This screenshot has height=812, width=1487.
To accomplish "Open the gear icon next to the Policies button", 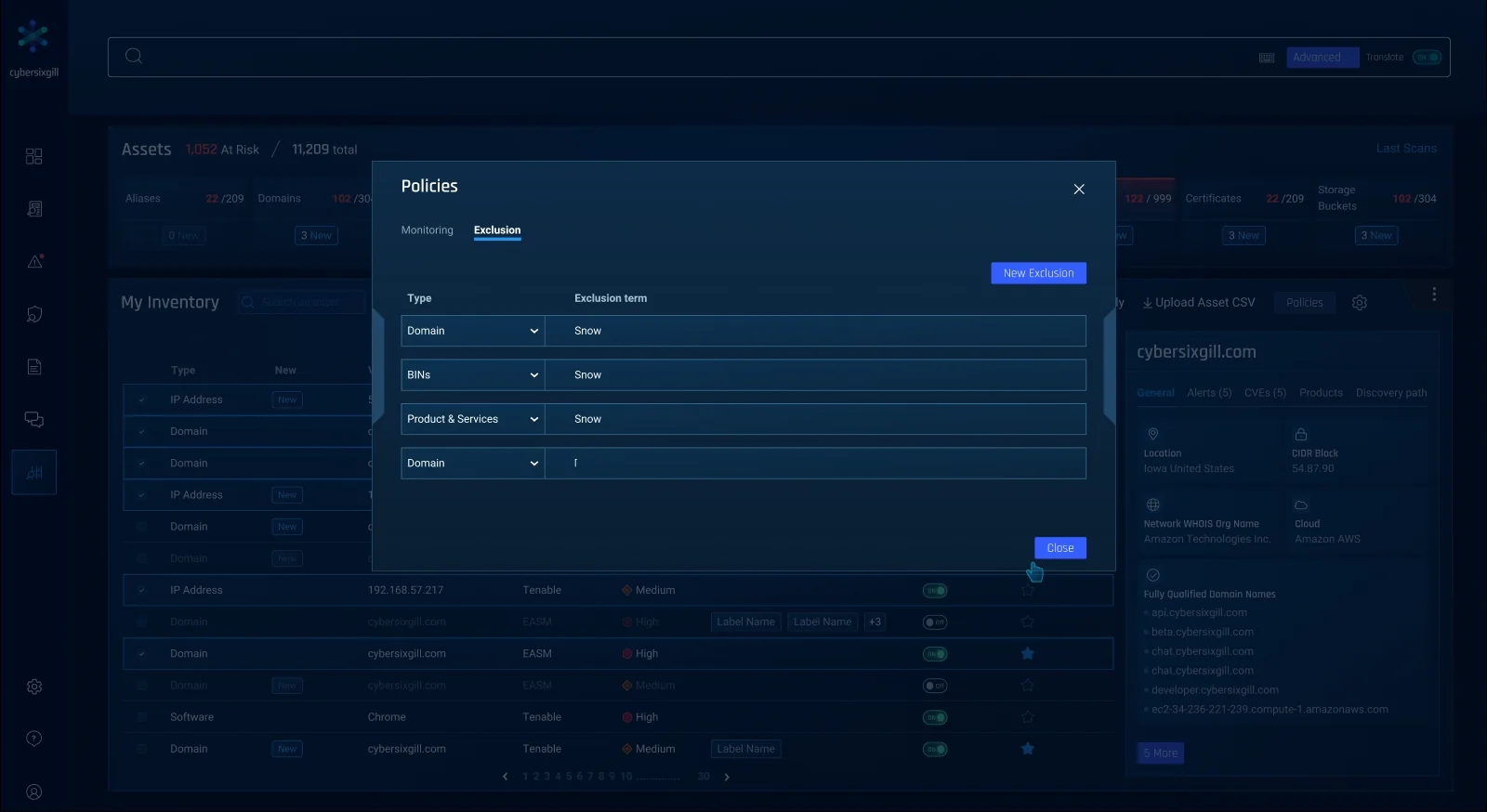I will [x=1360, y=303].
